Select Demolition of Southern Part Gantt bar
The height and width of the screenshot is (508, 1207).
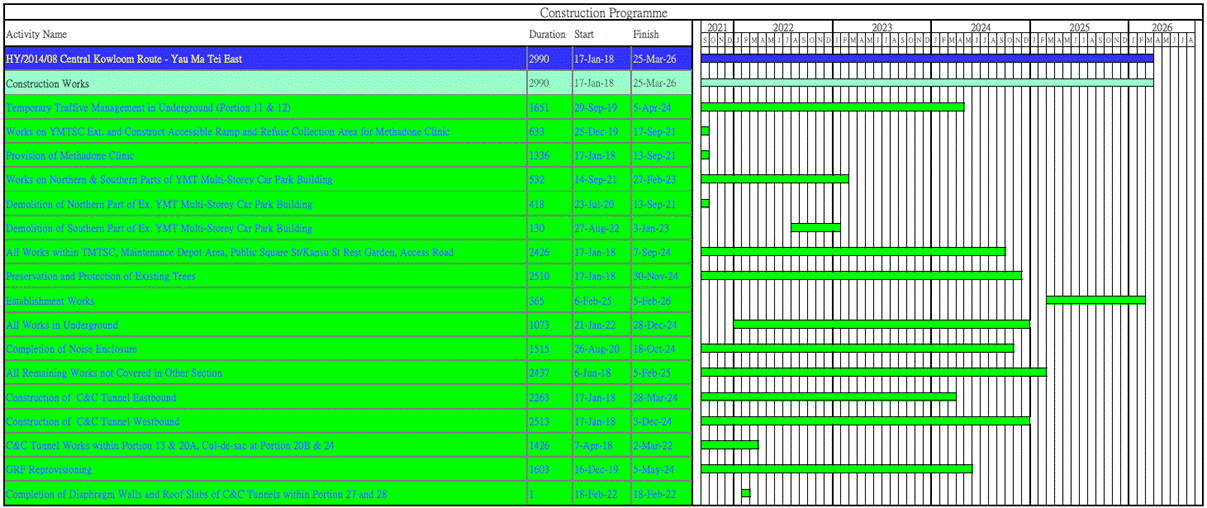(815, 228)
